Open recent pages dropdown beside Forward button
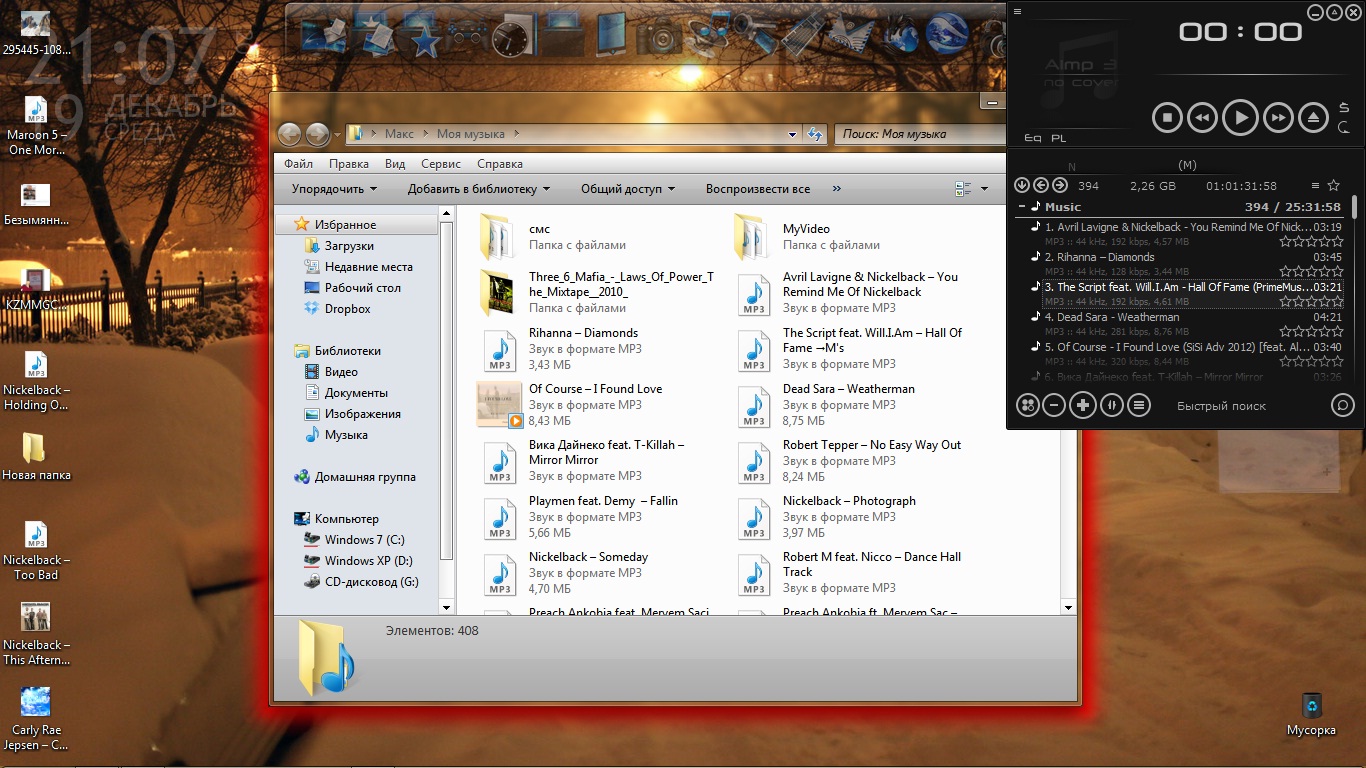 pos(337,135)
